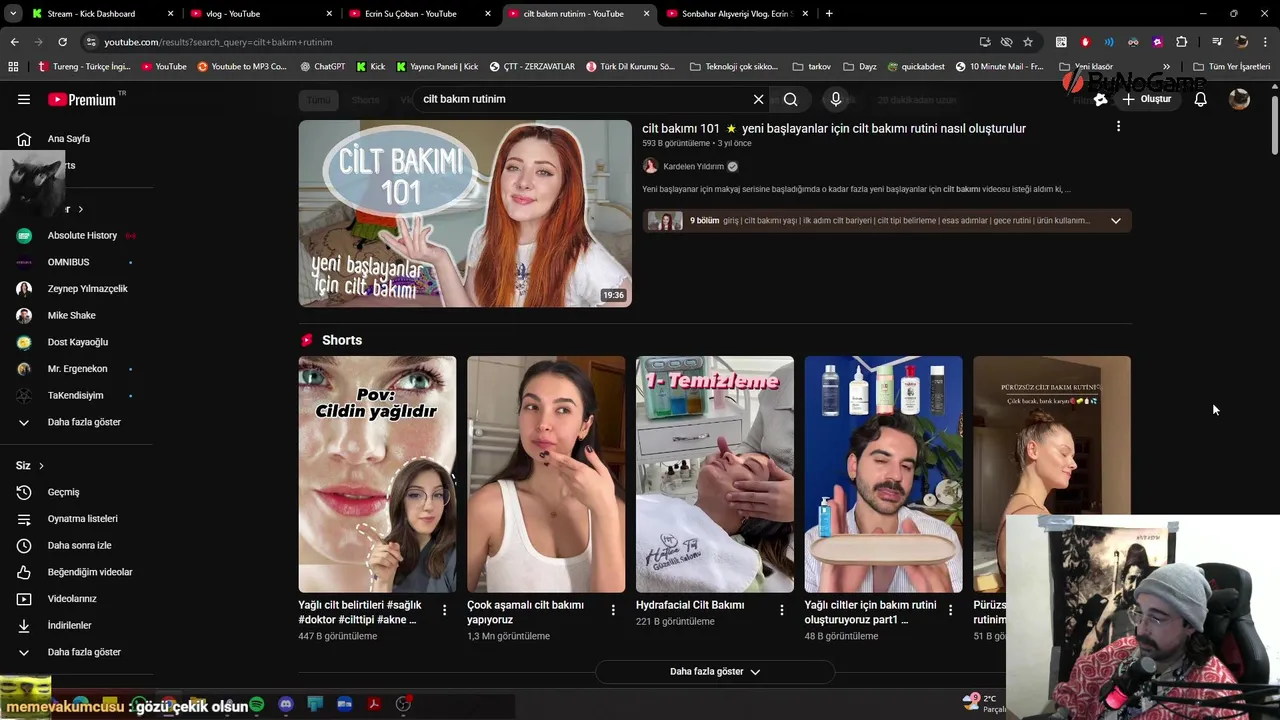
Task: Switch to the Ecrin Su Çoban tab
Action: tap(420, 14)
